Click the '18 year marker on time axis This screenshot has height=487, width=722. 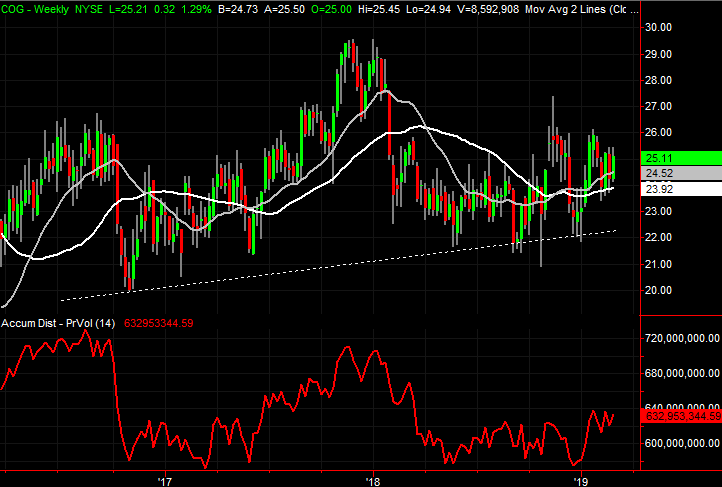[x=373, y=480]
